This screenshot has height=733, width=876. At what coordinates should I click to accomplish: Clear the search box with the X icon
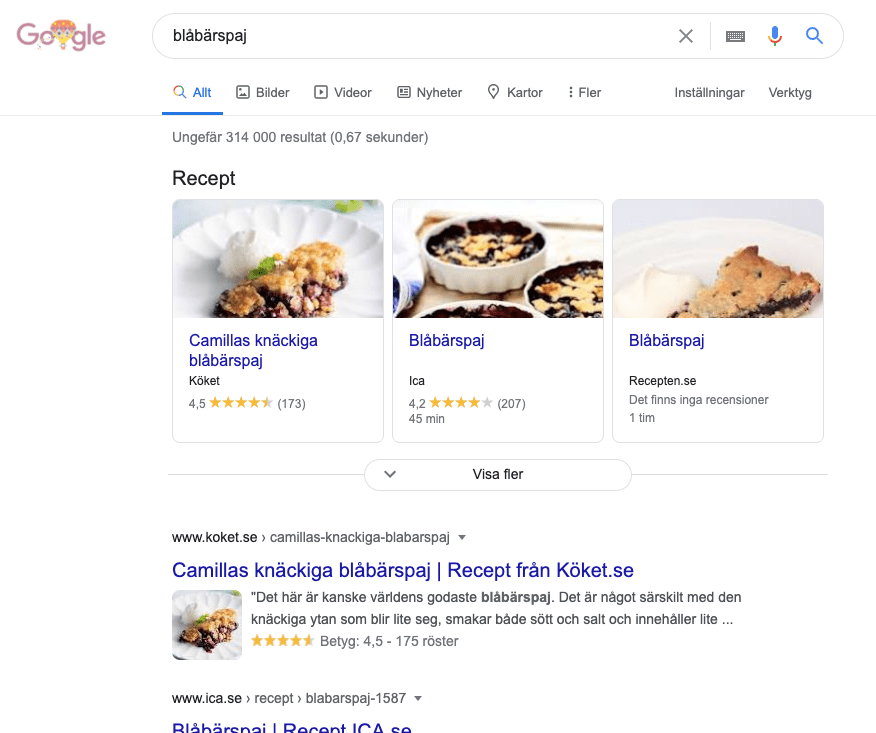pyautogui.click(x=685, y=36)
